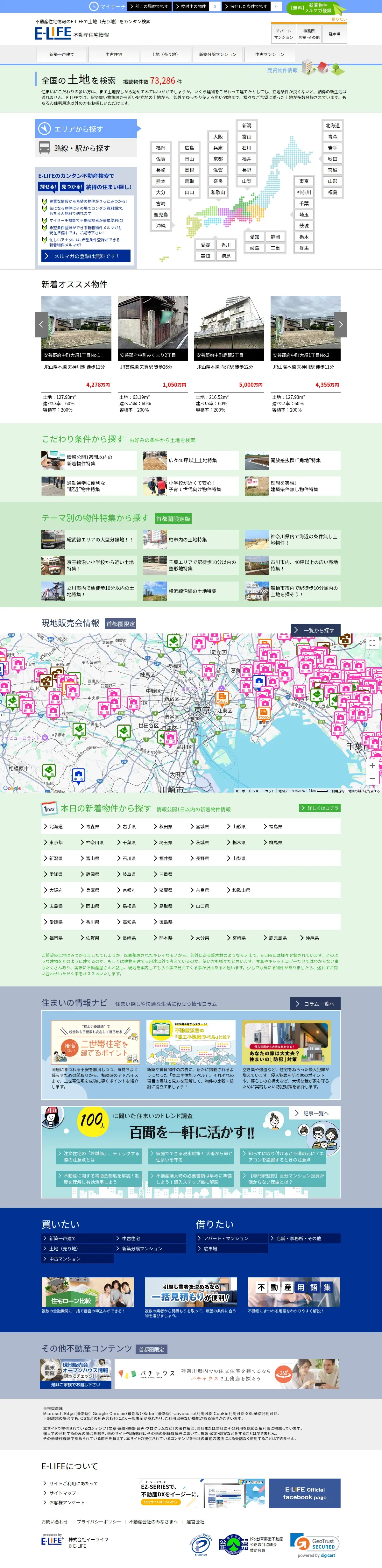Click メルマガの登録は無料です button
382x1568 pixels.
[86, 256]
